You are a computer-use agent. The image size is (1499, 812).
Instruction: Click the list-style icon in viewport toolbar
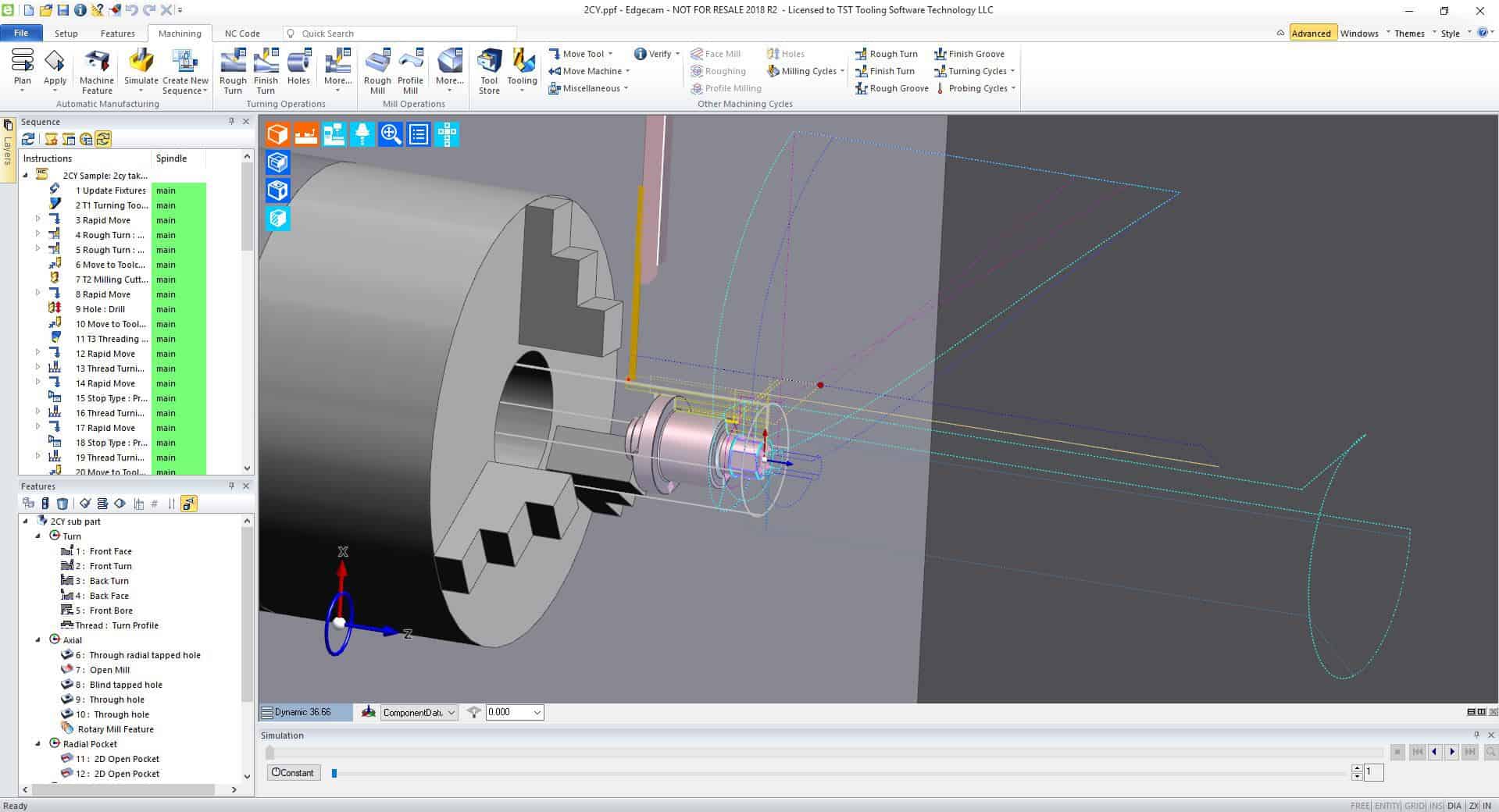click(419, 134)
